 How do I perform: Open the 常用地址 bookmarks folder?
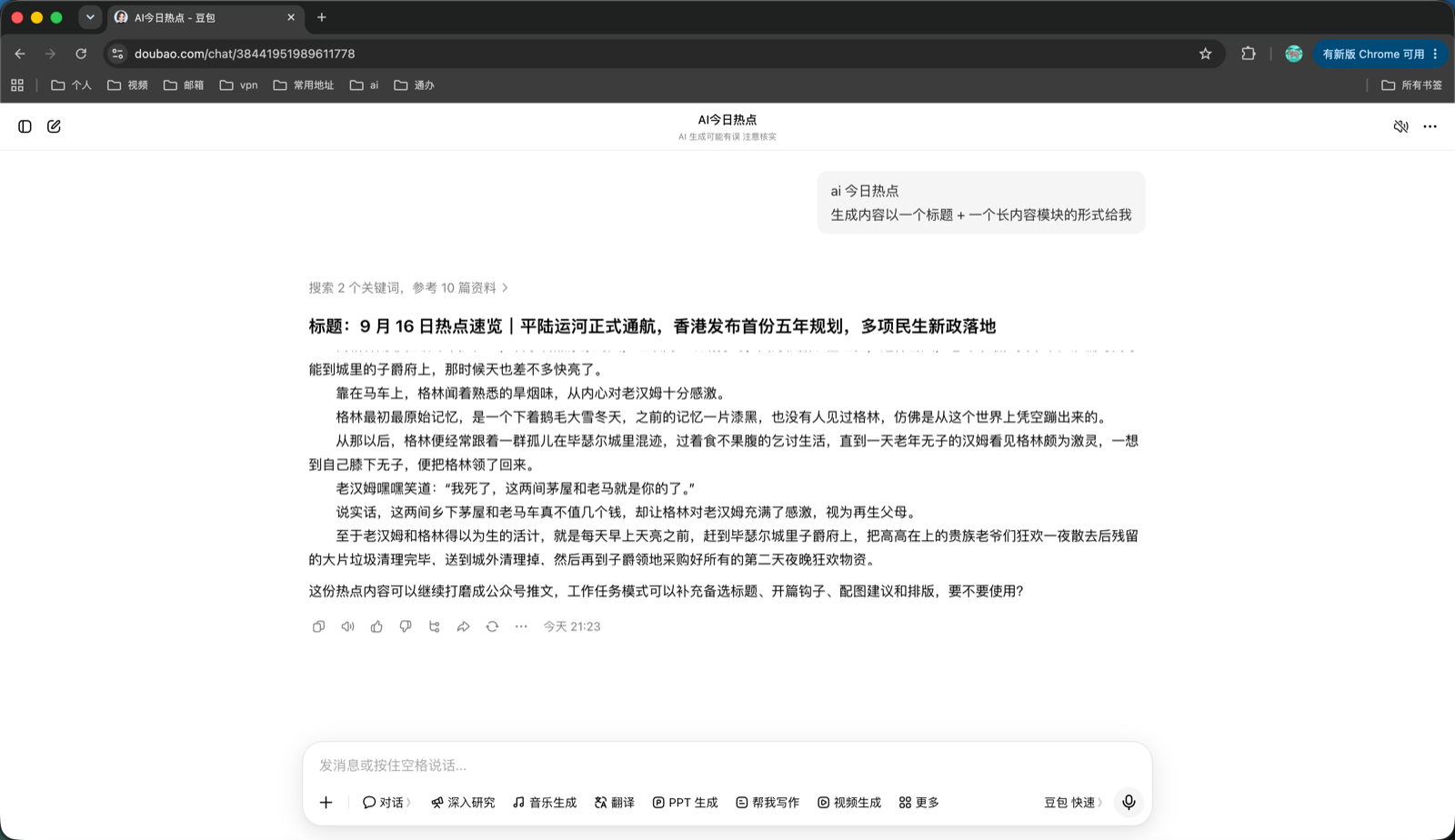click(304, 85)
